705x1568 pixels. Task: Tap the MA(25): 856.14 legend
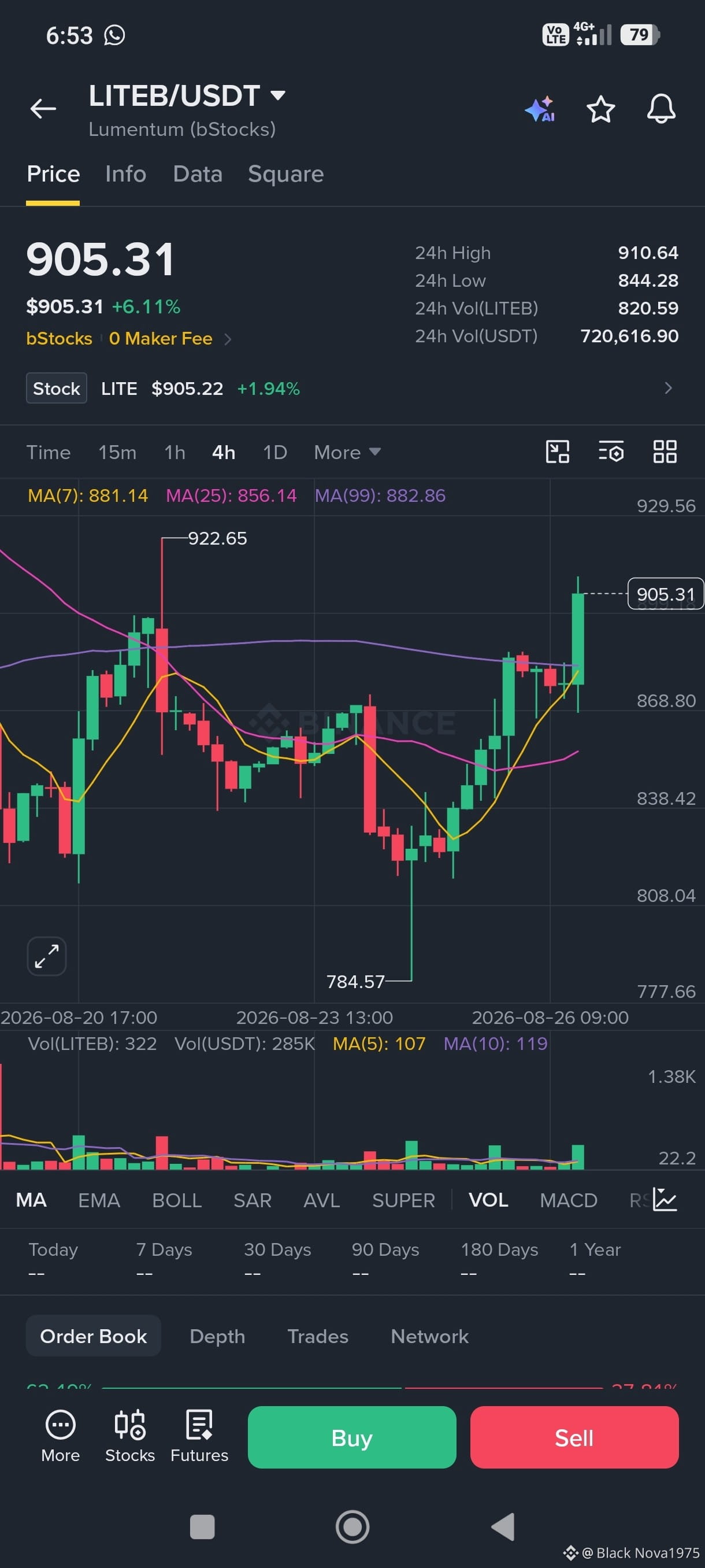point(231,495)
